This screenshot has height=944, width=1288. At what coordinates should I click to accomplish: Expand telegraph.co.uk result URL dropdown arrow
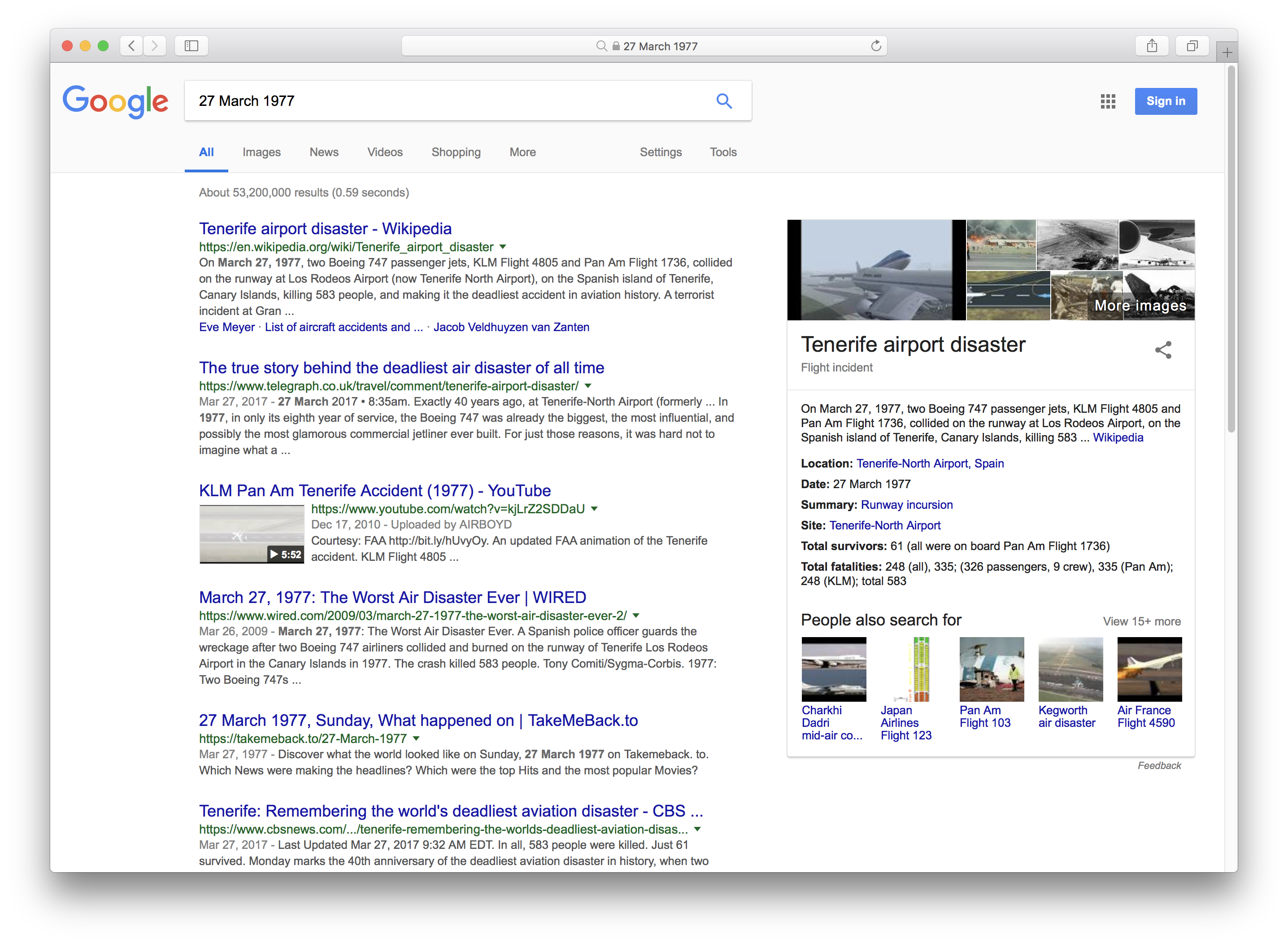(x=588, y=386)
